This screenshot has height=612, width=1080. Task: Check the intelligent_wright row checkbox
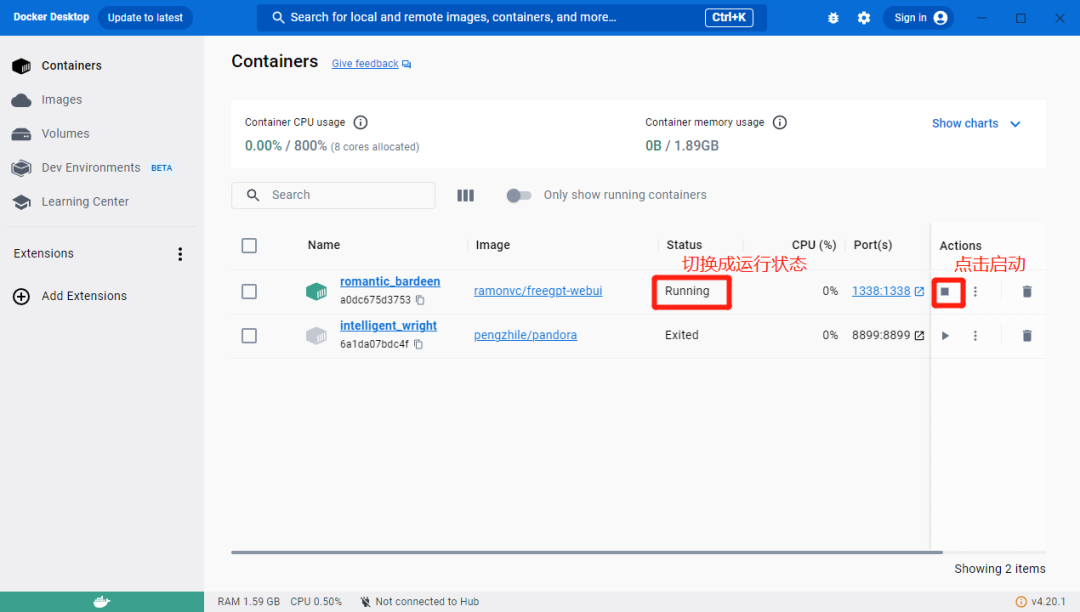pos(249,336)
